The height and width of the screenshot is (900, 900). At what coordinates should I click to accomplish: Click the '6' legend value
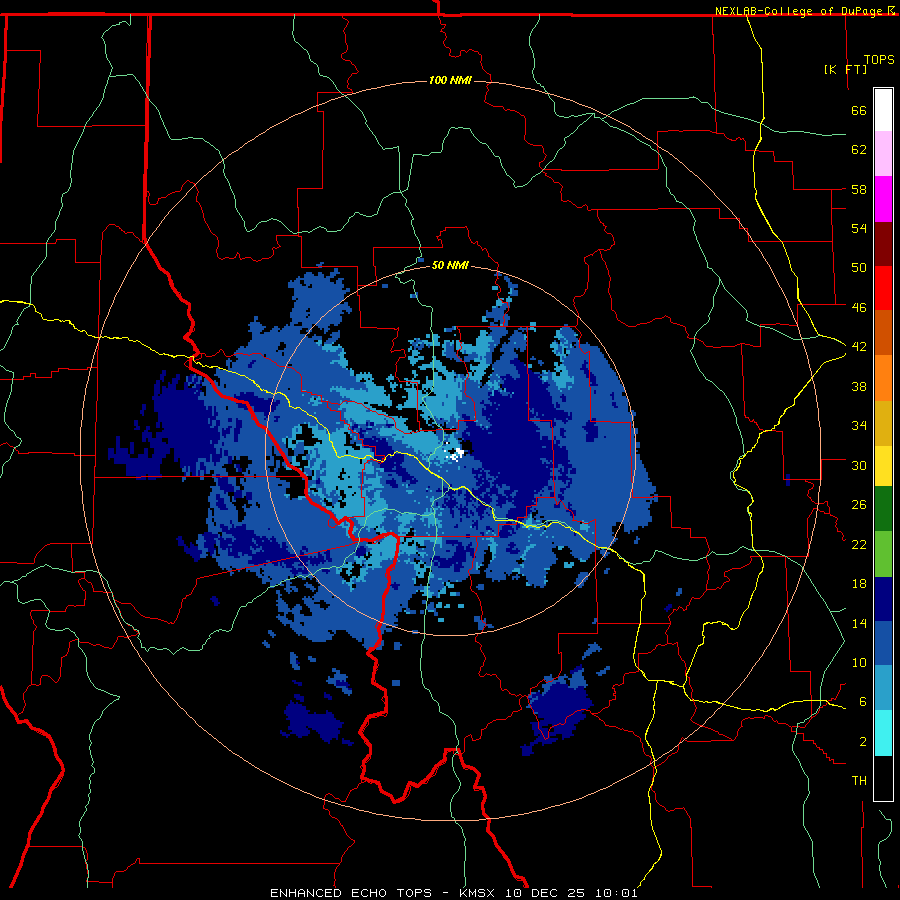[863, 702]
